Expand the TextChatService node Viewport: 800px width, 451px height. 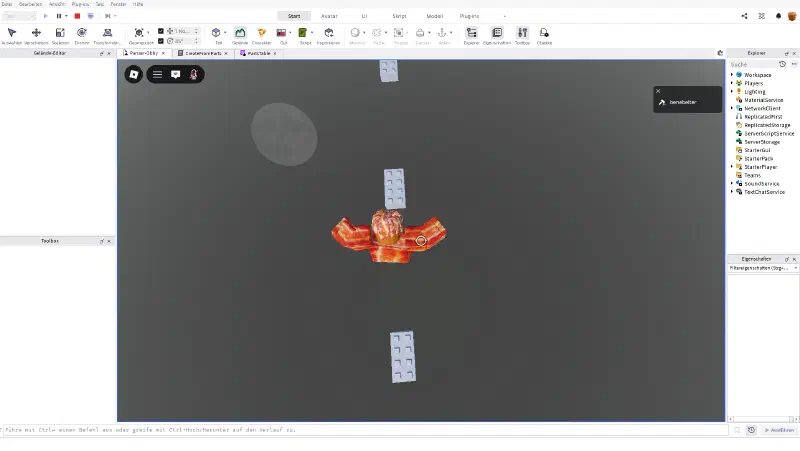(x=732, y=192)
